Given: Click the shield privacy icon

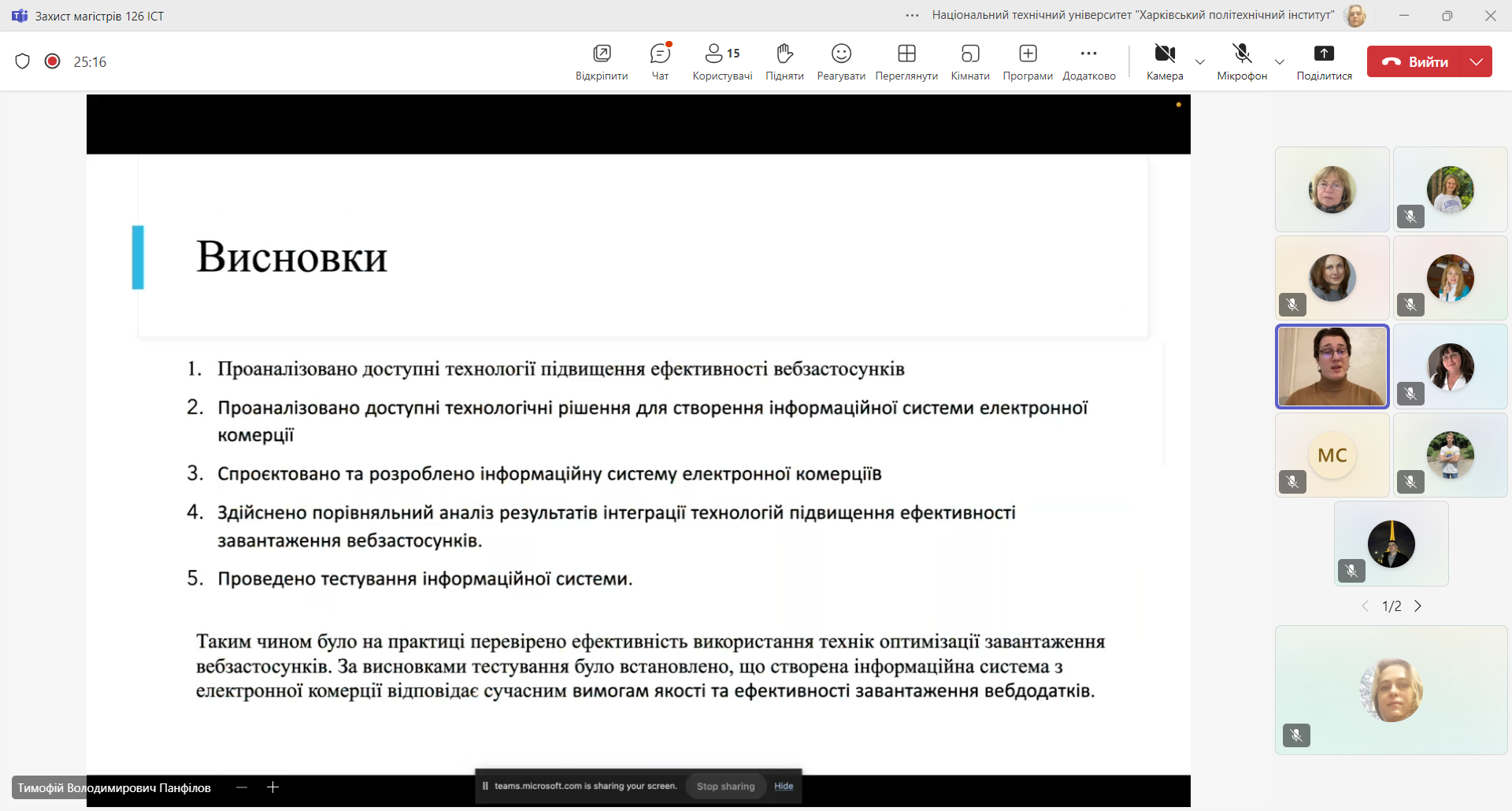Looking at the screenshot, I should pos(23,61).
